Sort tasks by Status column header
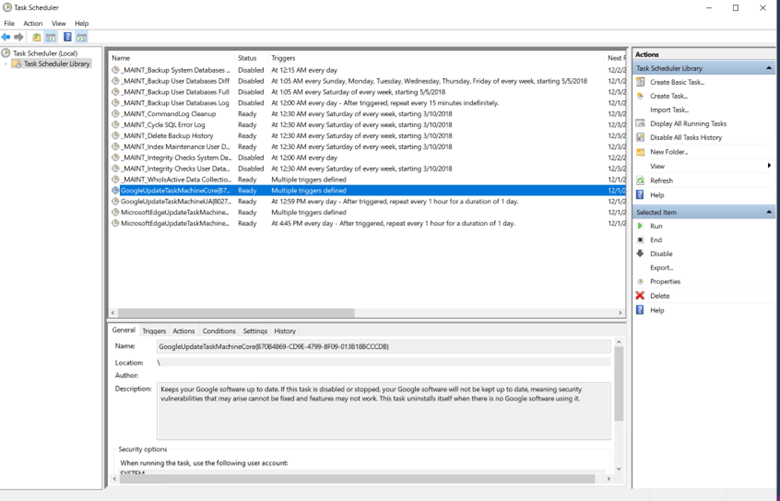Screen dimensions: 780x501 251,58
